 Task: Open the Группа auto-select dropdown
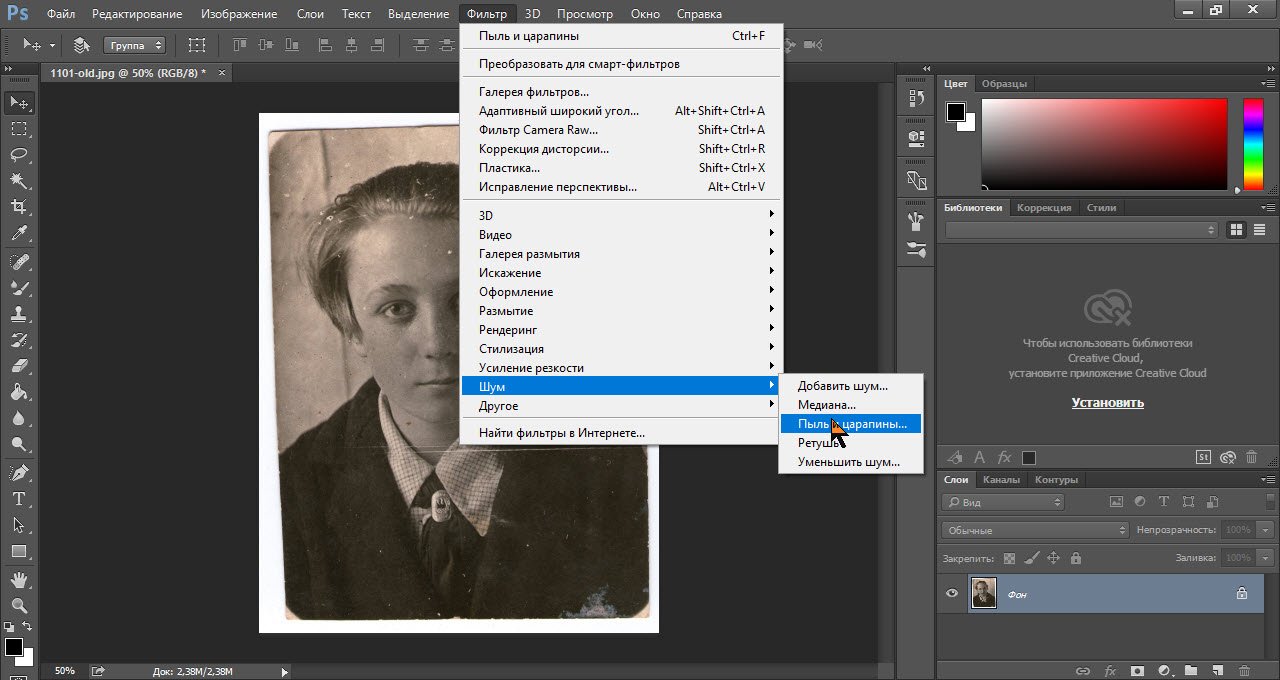click(x=134, y=45)
